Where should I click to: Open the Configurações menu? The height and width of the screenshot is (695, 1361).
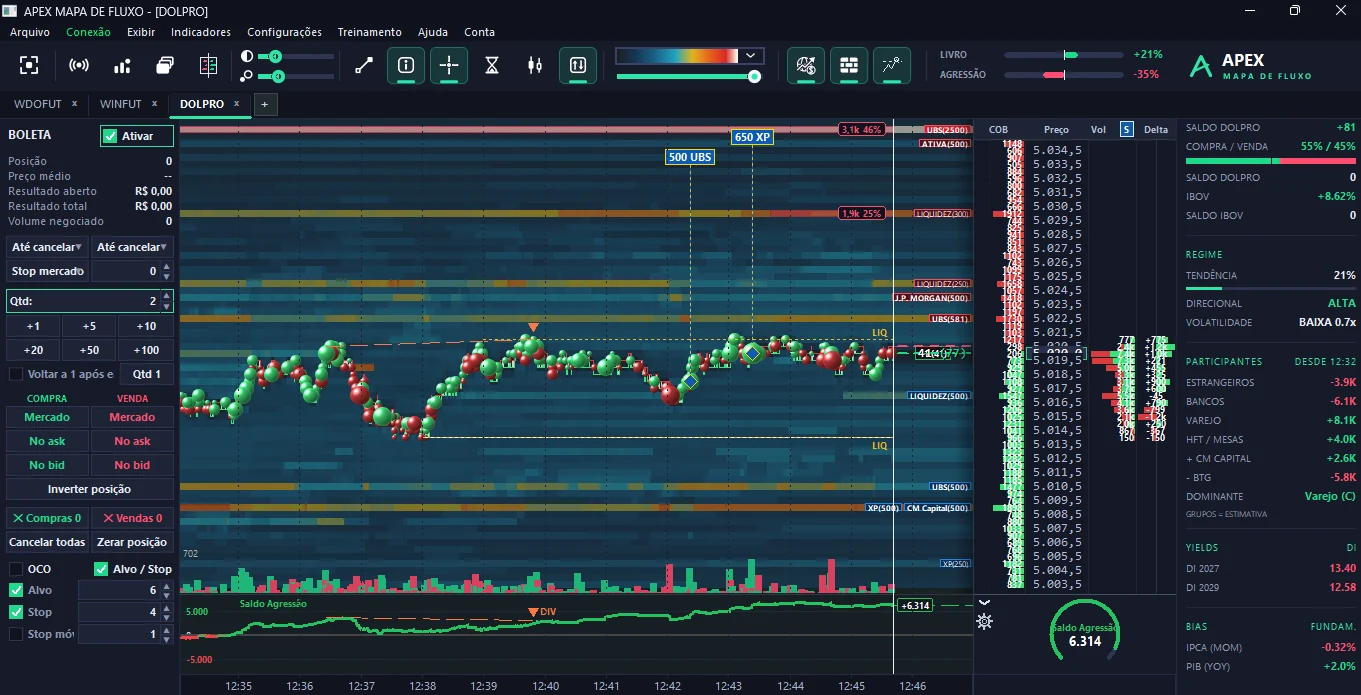click(x=284, y=32)
